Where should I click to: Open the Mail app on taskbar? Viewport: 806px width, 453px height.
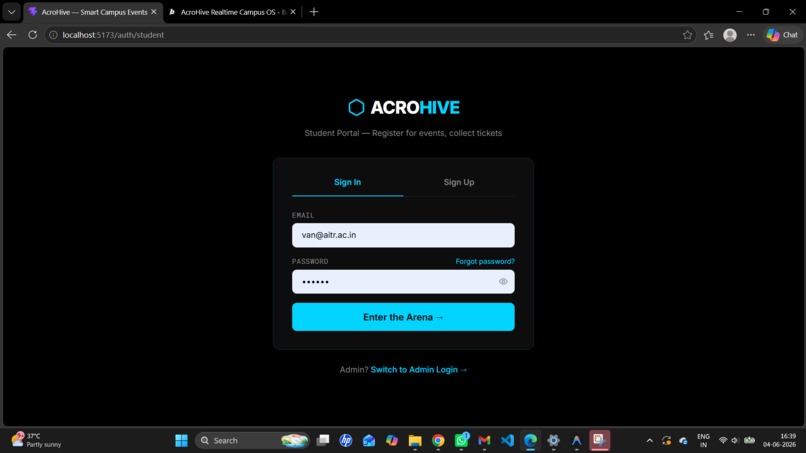[x=369, y=441]
